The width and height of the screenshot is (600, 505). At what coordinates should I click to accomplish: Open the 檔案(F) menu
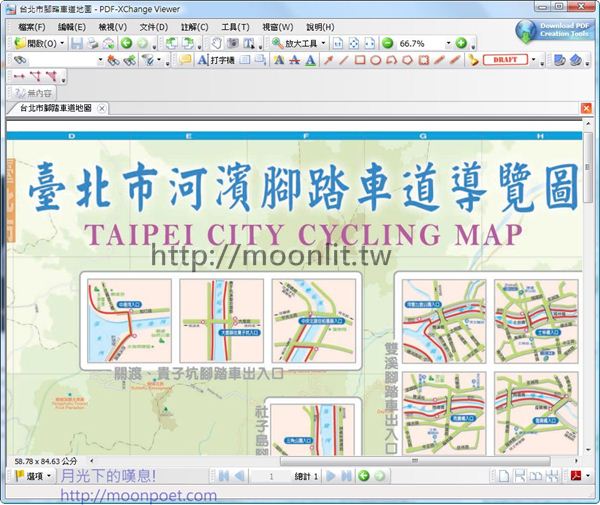(x=32, y=27)
